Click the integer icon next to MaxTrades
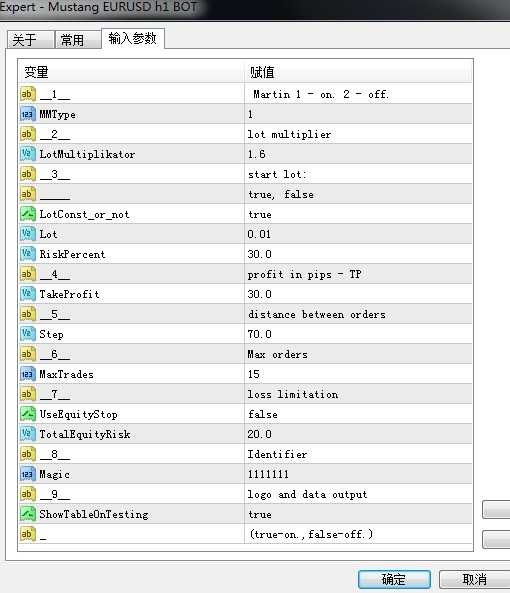 28,374
